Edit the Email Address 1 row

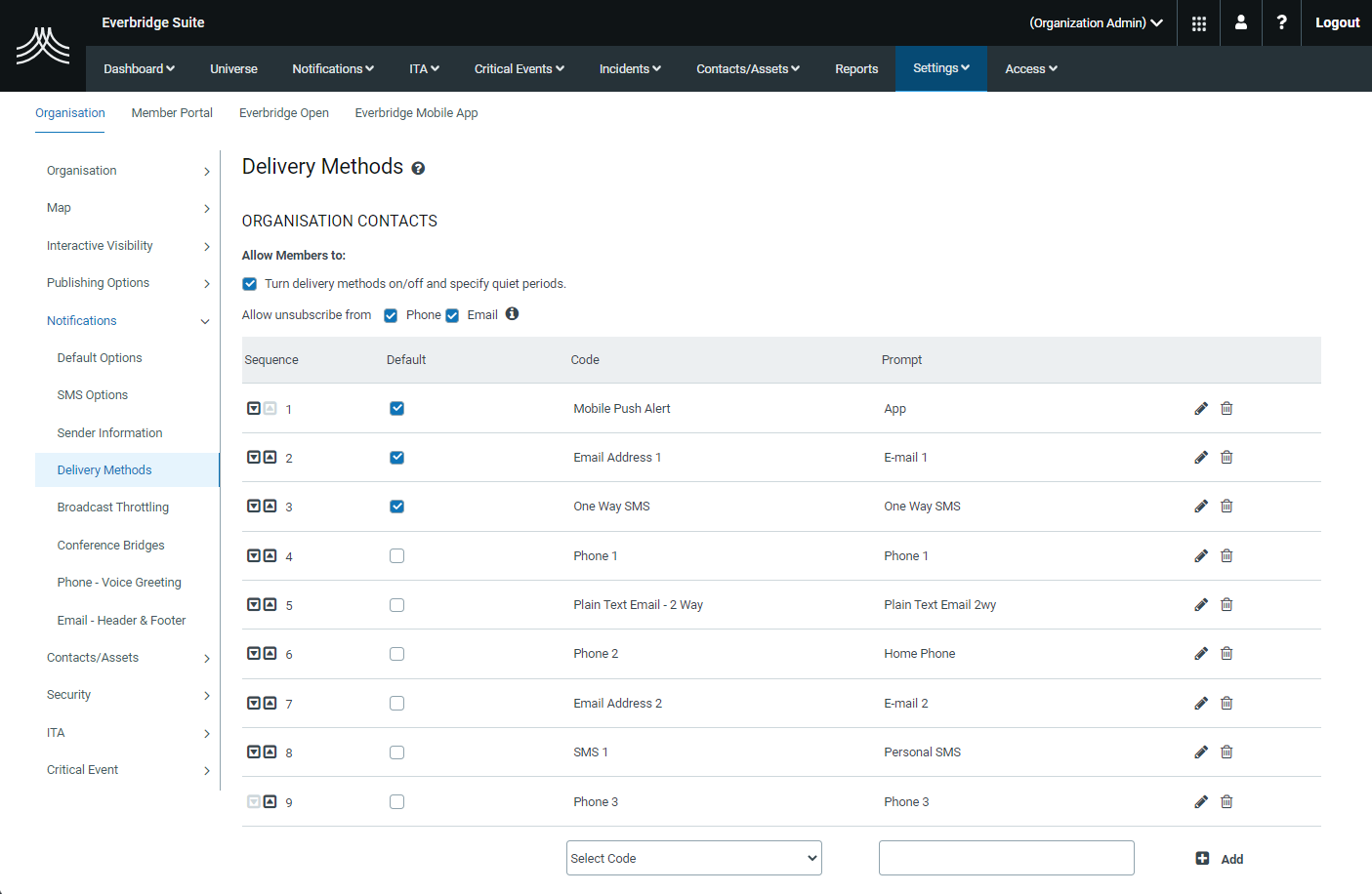point(1201,458)
